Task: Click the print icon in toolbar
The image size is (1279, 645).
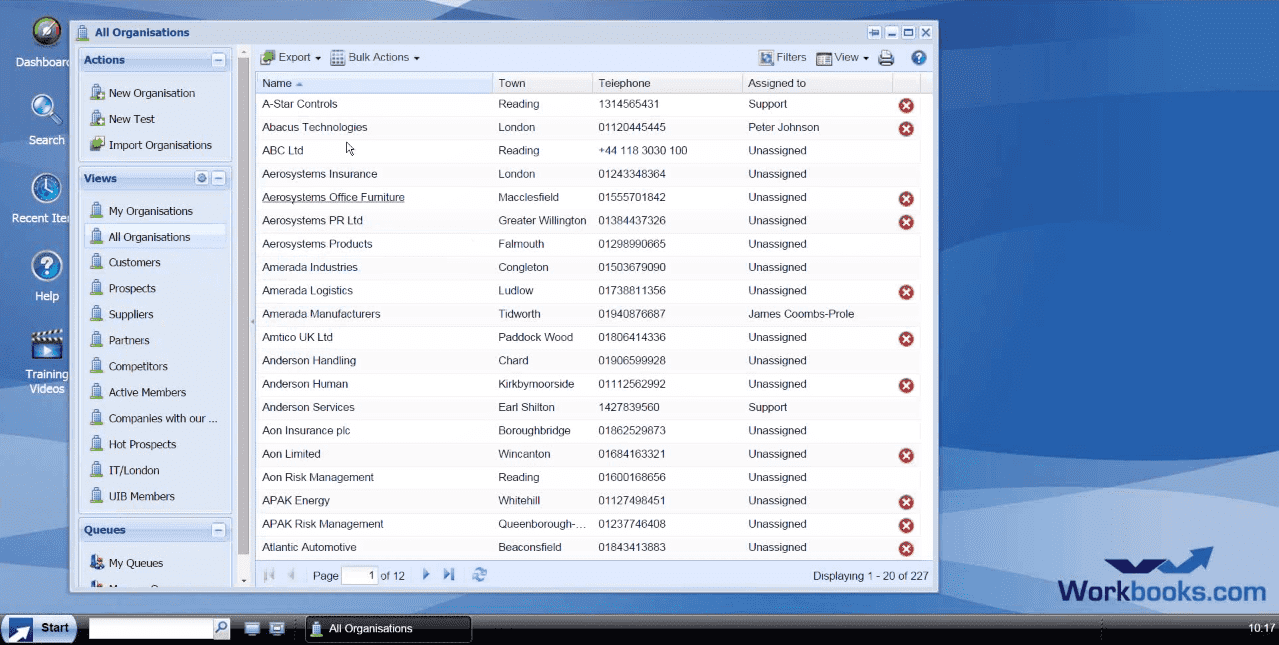Action: (886, 58)
